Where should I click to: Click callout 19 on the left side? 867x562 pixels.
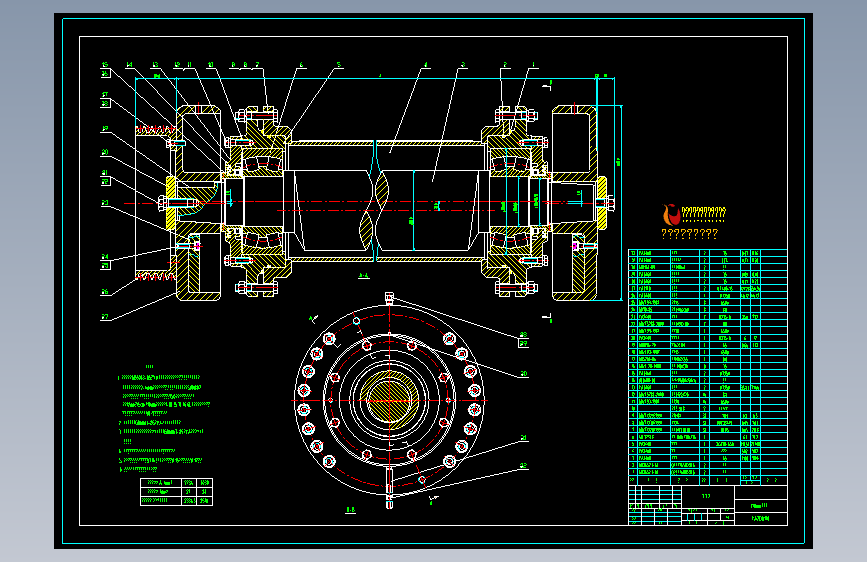[105, 129]
